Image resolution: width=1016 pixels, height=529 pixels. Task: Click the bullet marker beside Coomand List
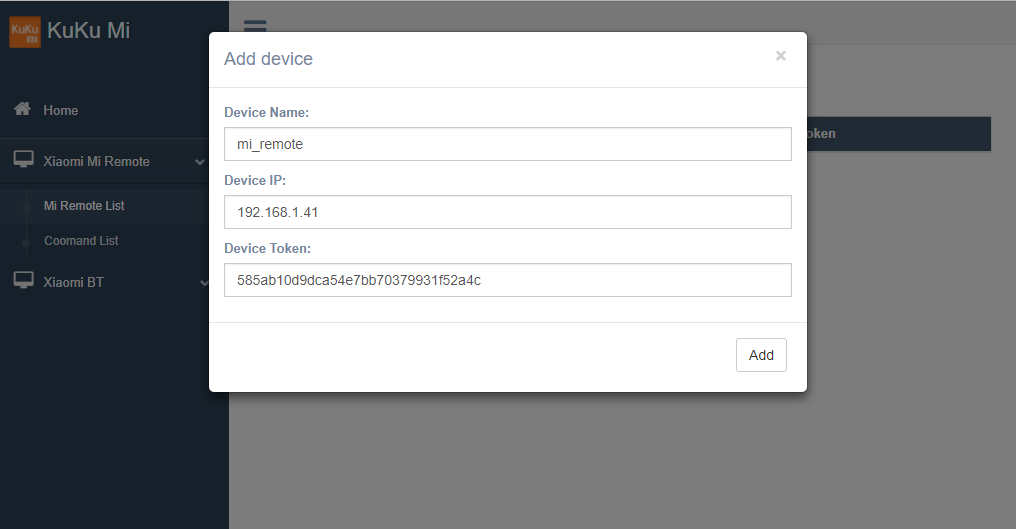point(26,241)
